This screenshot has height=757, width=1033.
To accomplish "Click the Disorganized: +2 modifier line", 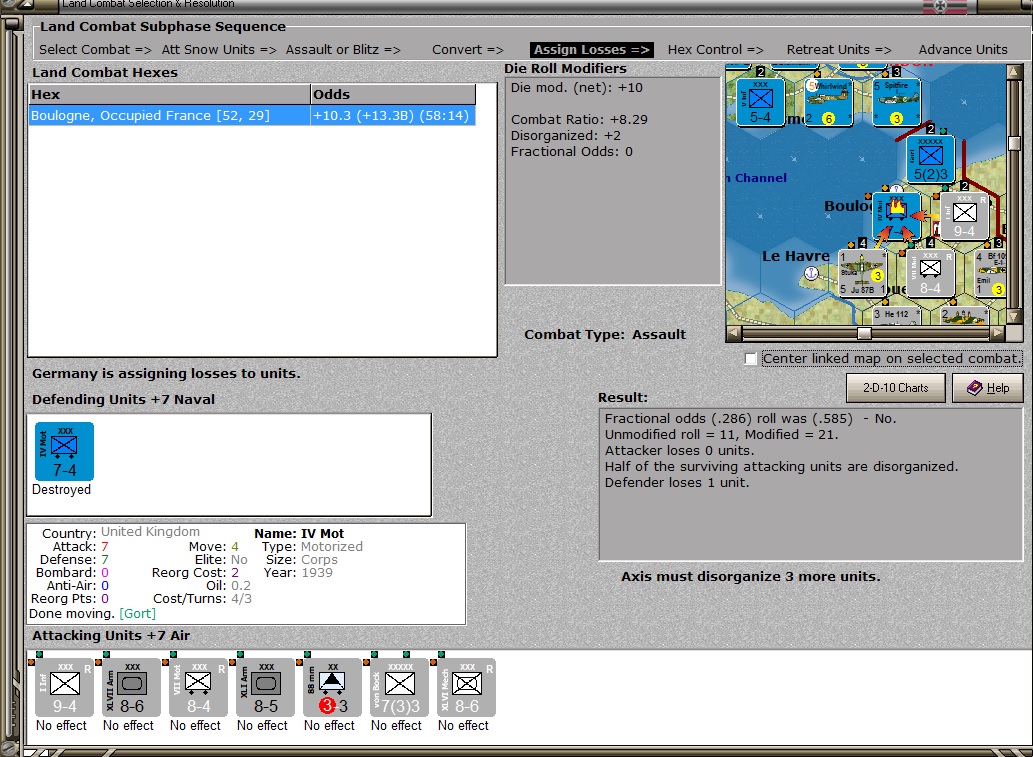I will point(565,136).
